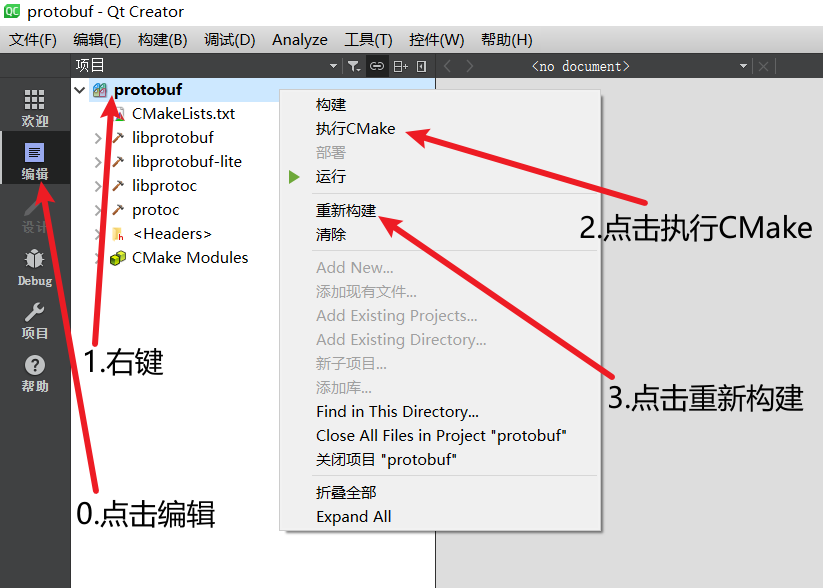This screenshot has height=588, width=823.
Task: Choose 运行 (Run) from context menu
Action: [x=440, y=177]
